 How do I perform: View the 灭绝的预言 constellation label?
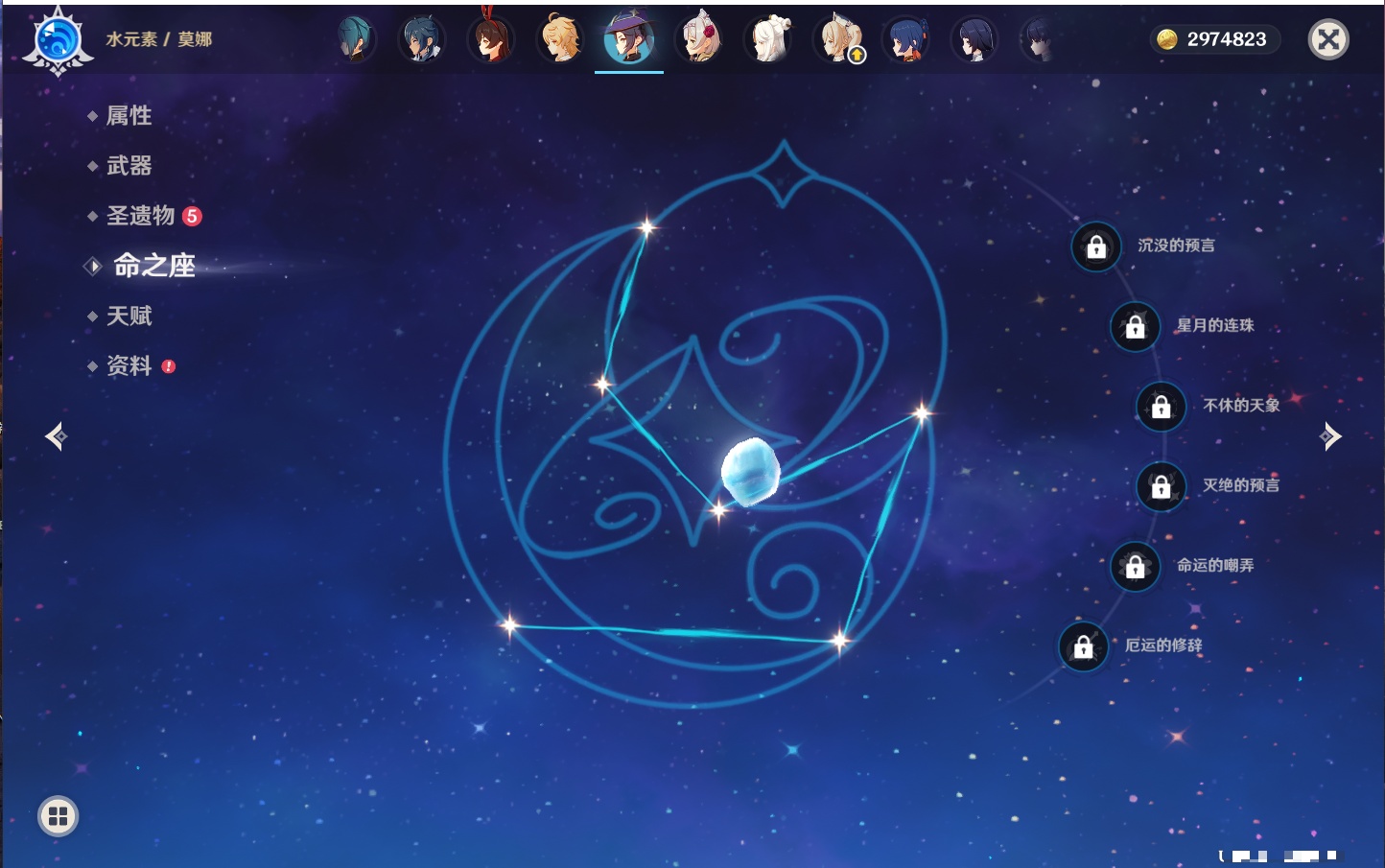pyautogui.click(x=1241, y=485)
